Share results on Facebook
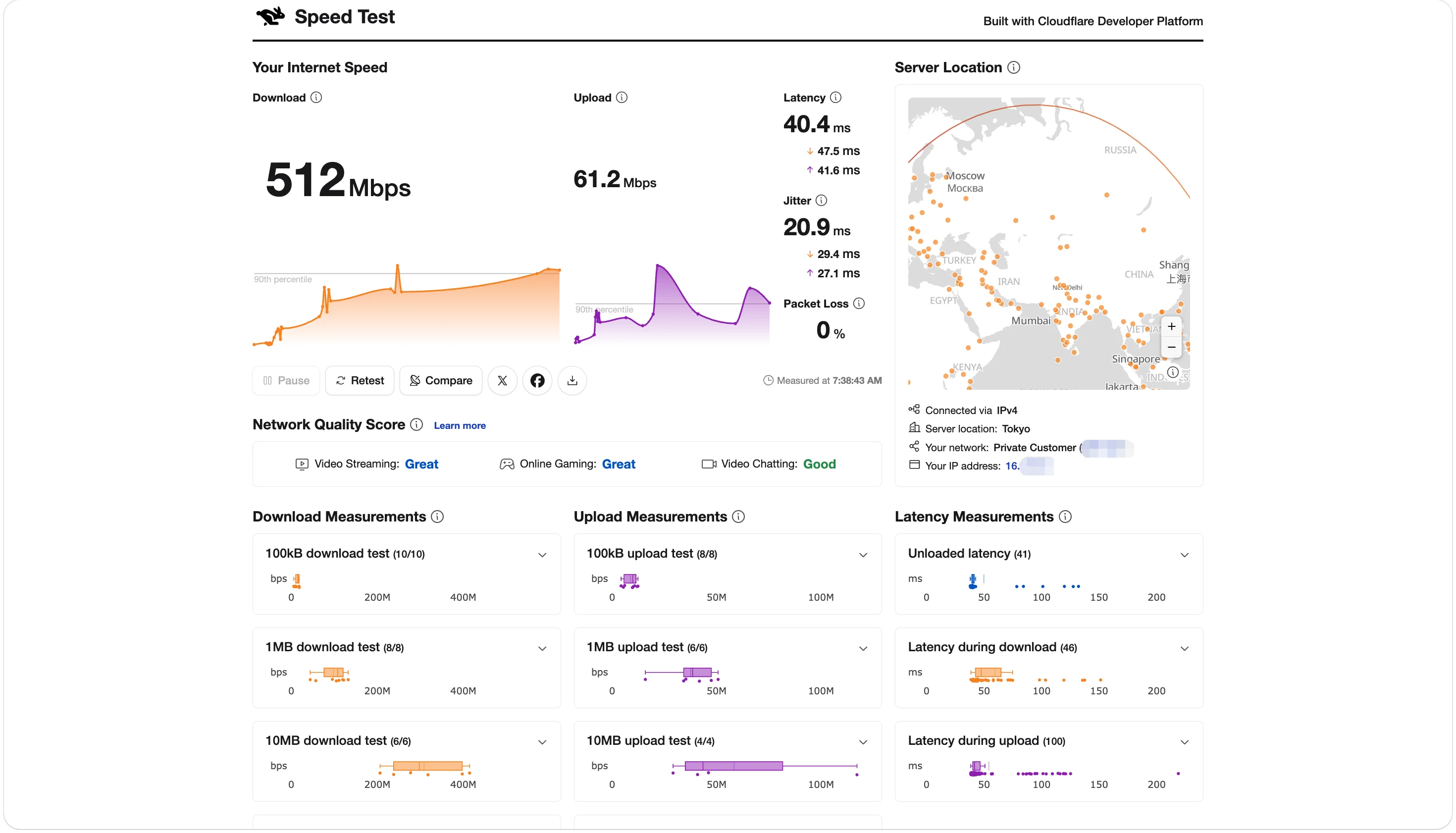Image resolution: width=1456 pixels, height=833 pixels. (x=537, y=380)
